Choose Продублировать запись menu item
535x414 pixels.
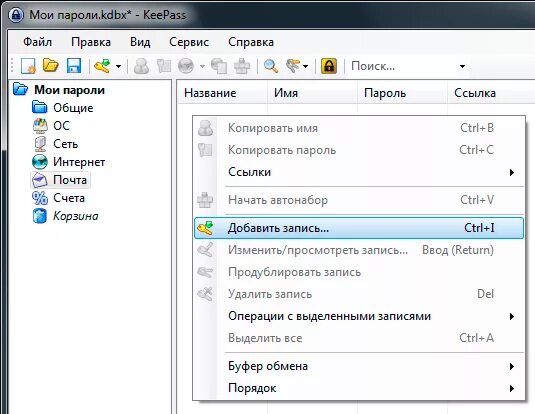pos(359,272)
